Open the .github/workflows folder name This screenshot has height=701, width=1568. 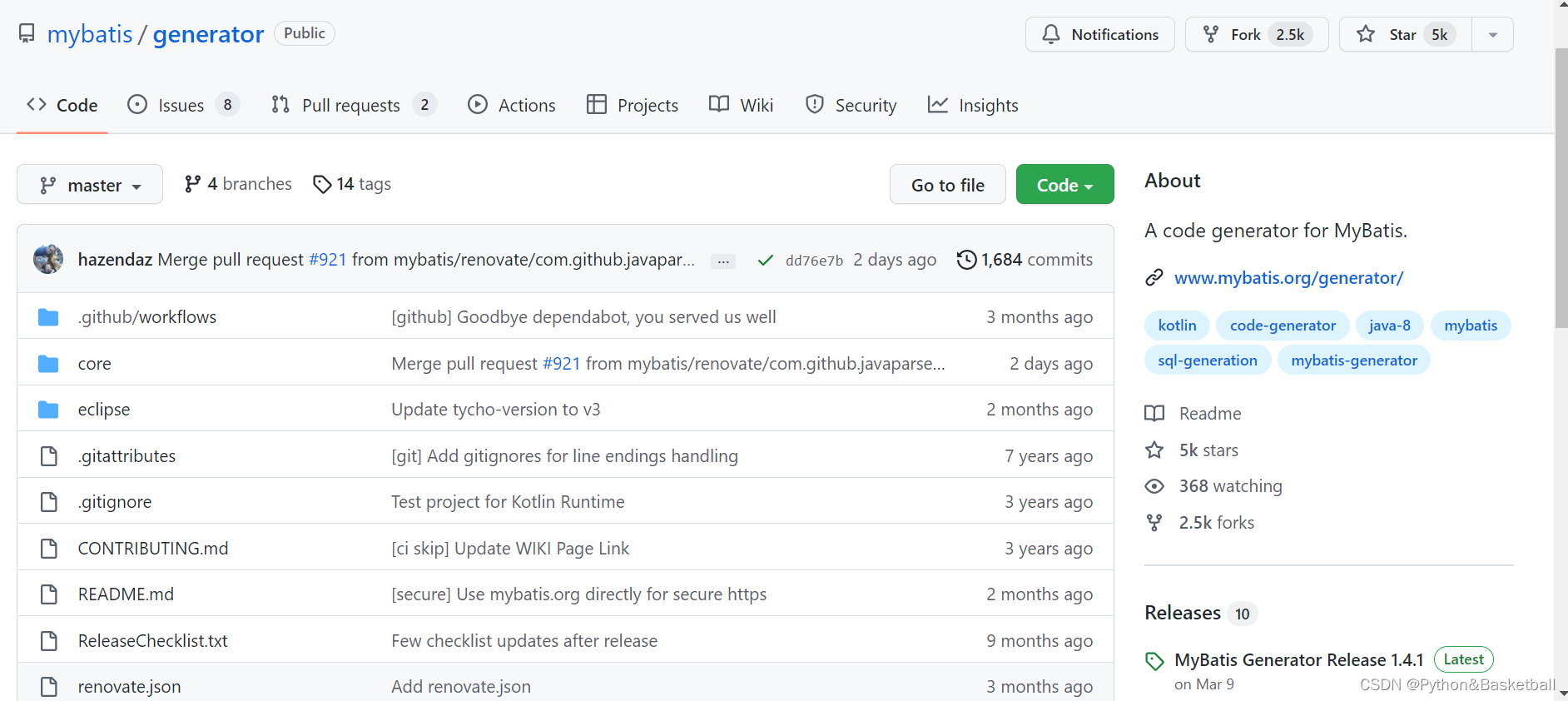(x=147, y=317)
